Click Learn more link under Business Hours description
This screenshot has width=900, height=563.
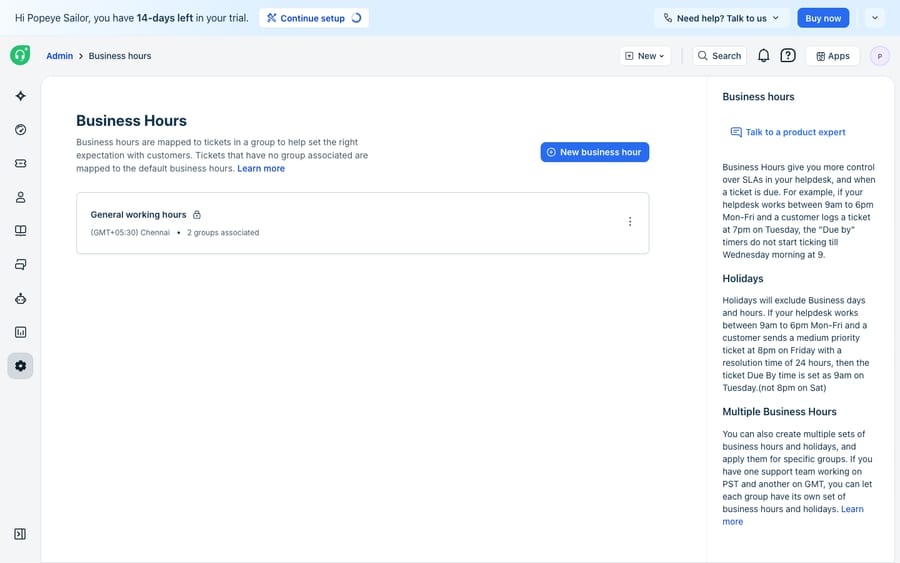(x=261, y=168)
